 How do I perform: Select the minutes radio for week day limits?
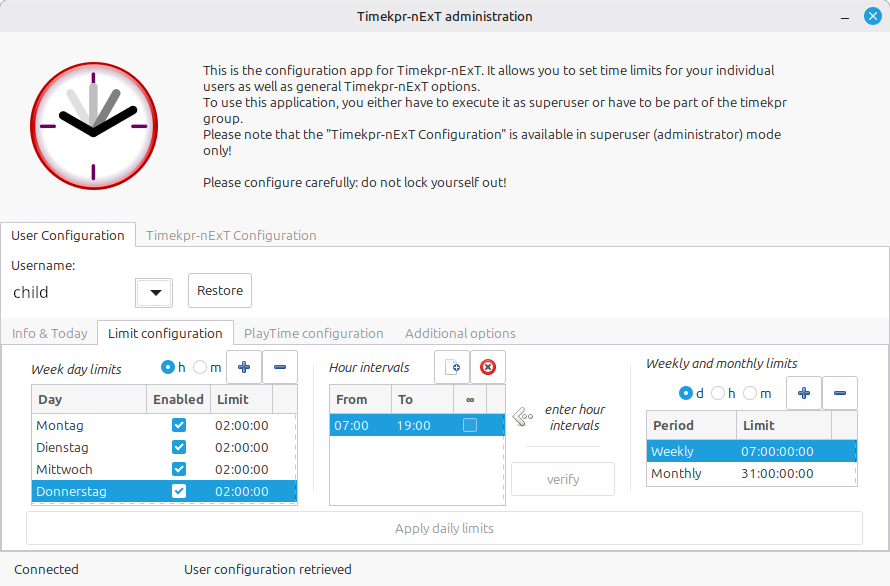tap(201, 368)
